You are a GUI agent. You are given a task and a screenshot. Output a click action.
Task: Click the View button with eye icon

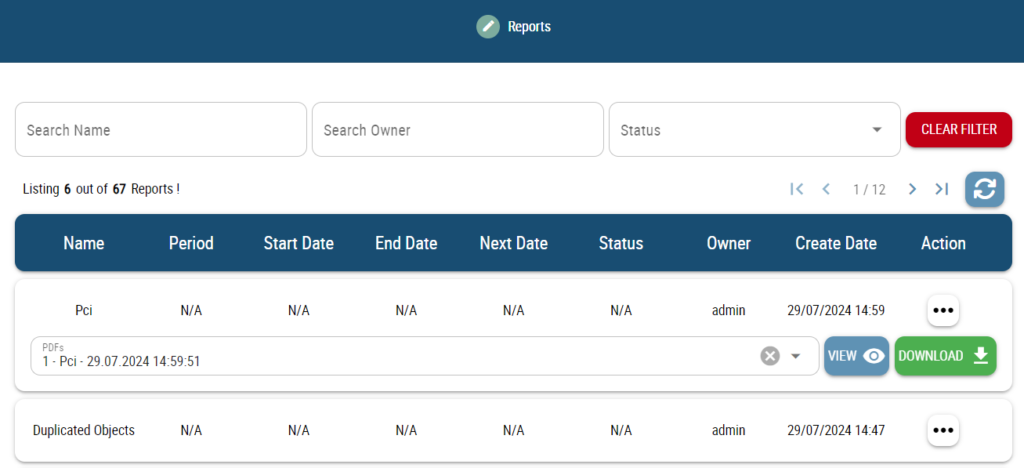(x=856, y=356)
